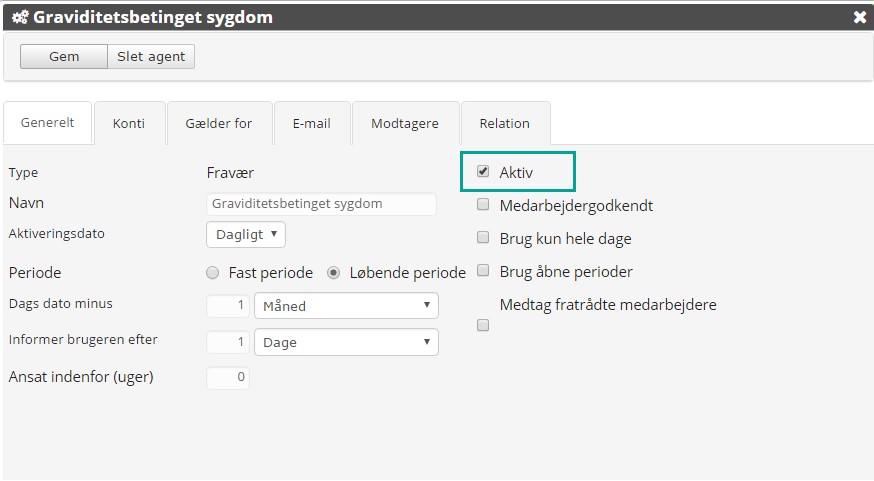Check Medtag fratrådte medarbejdere option

tap(483, 325)
